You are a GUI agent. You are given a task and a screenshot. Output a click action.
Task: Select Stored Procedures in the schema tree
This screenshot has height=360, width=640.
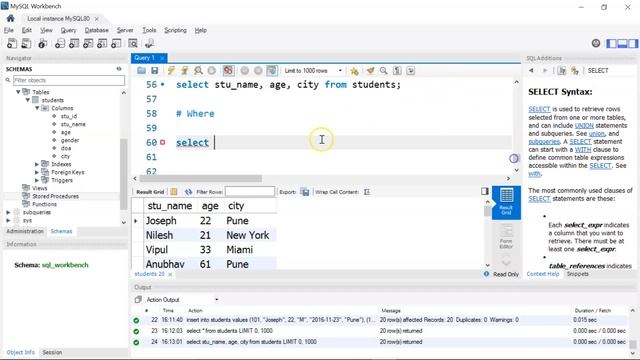[56, 196]
